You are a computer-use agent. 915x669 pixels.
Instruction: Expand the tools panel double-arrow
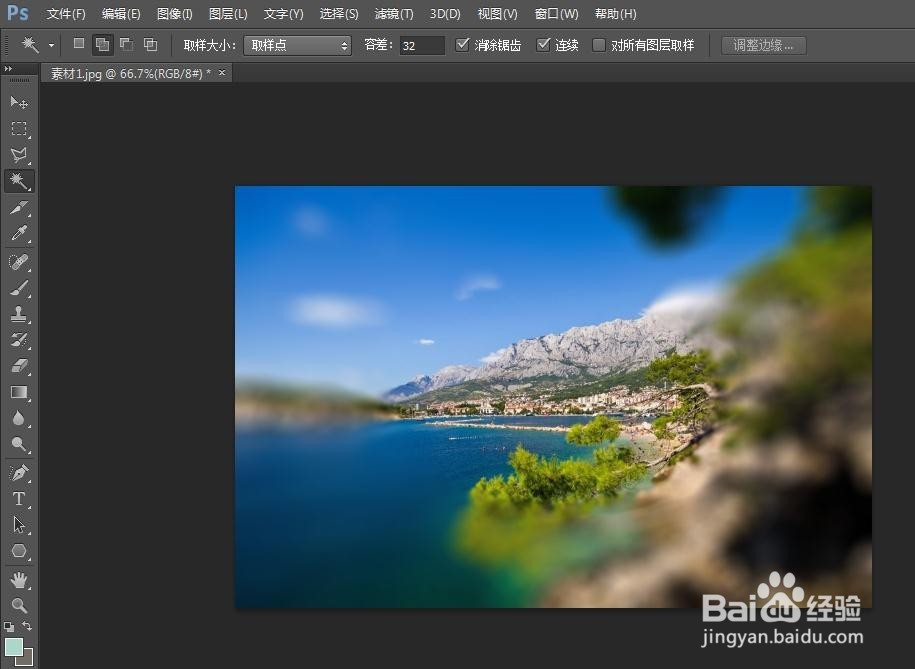point(8,69)
